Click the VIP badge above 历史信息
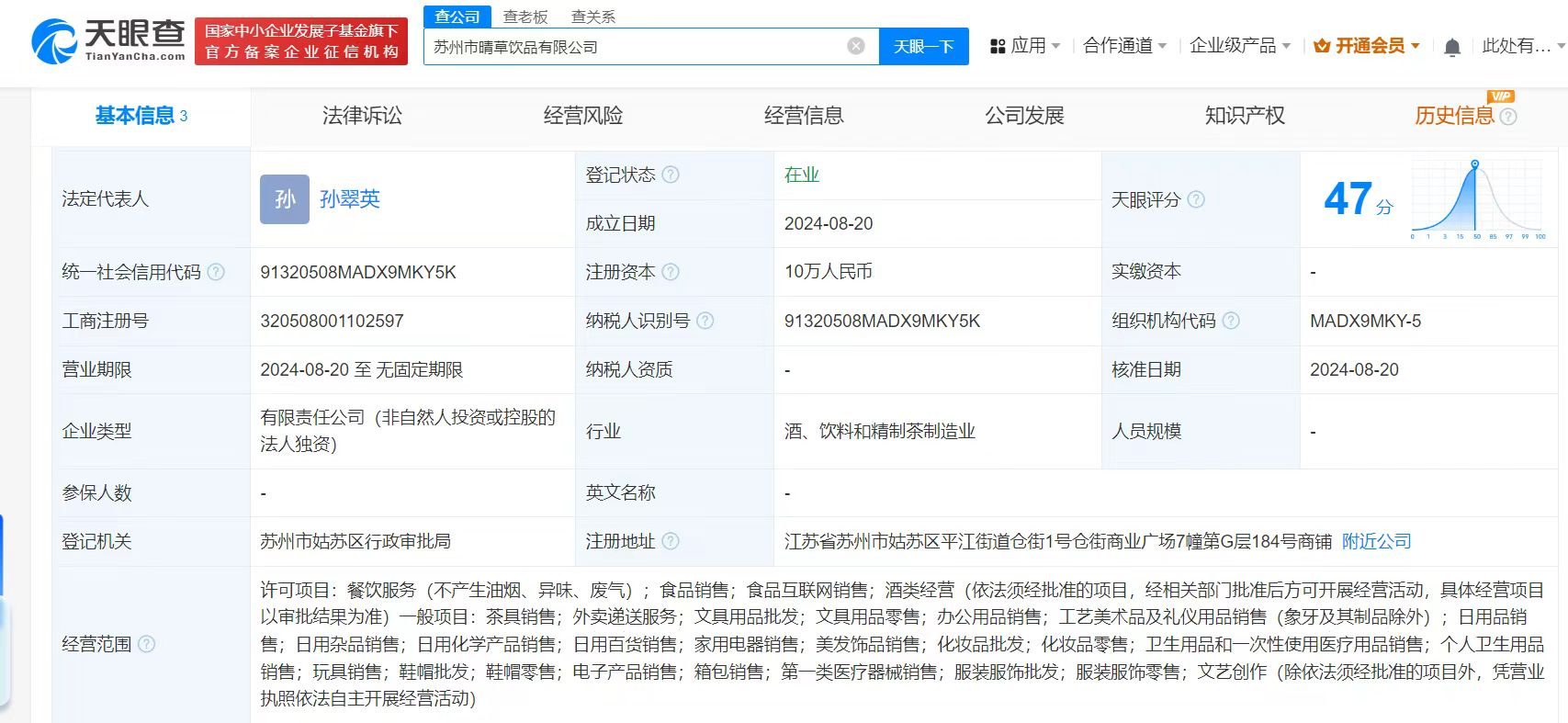This screenshot has width=1568, height=723. 1500,96
